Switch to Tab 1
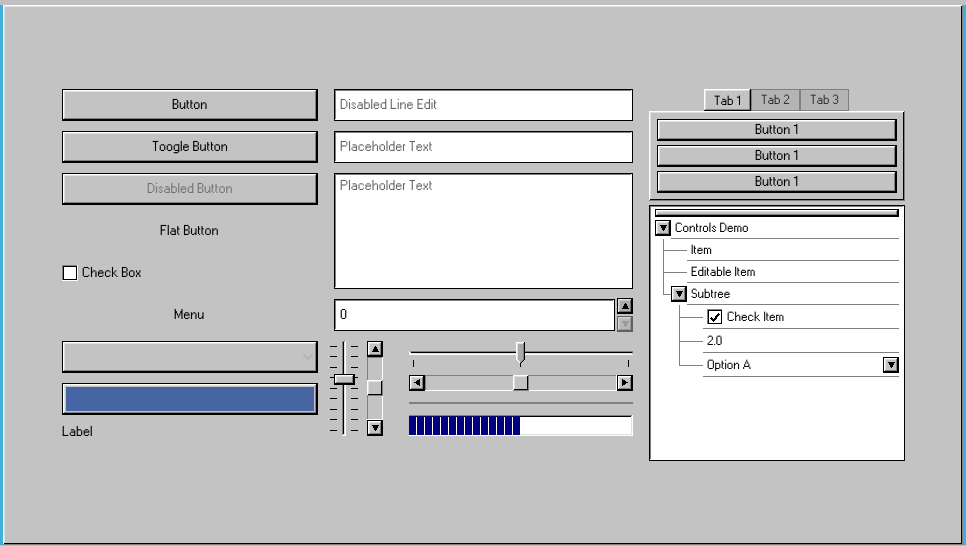The image size is (966, 546). 728,100
